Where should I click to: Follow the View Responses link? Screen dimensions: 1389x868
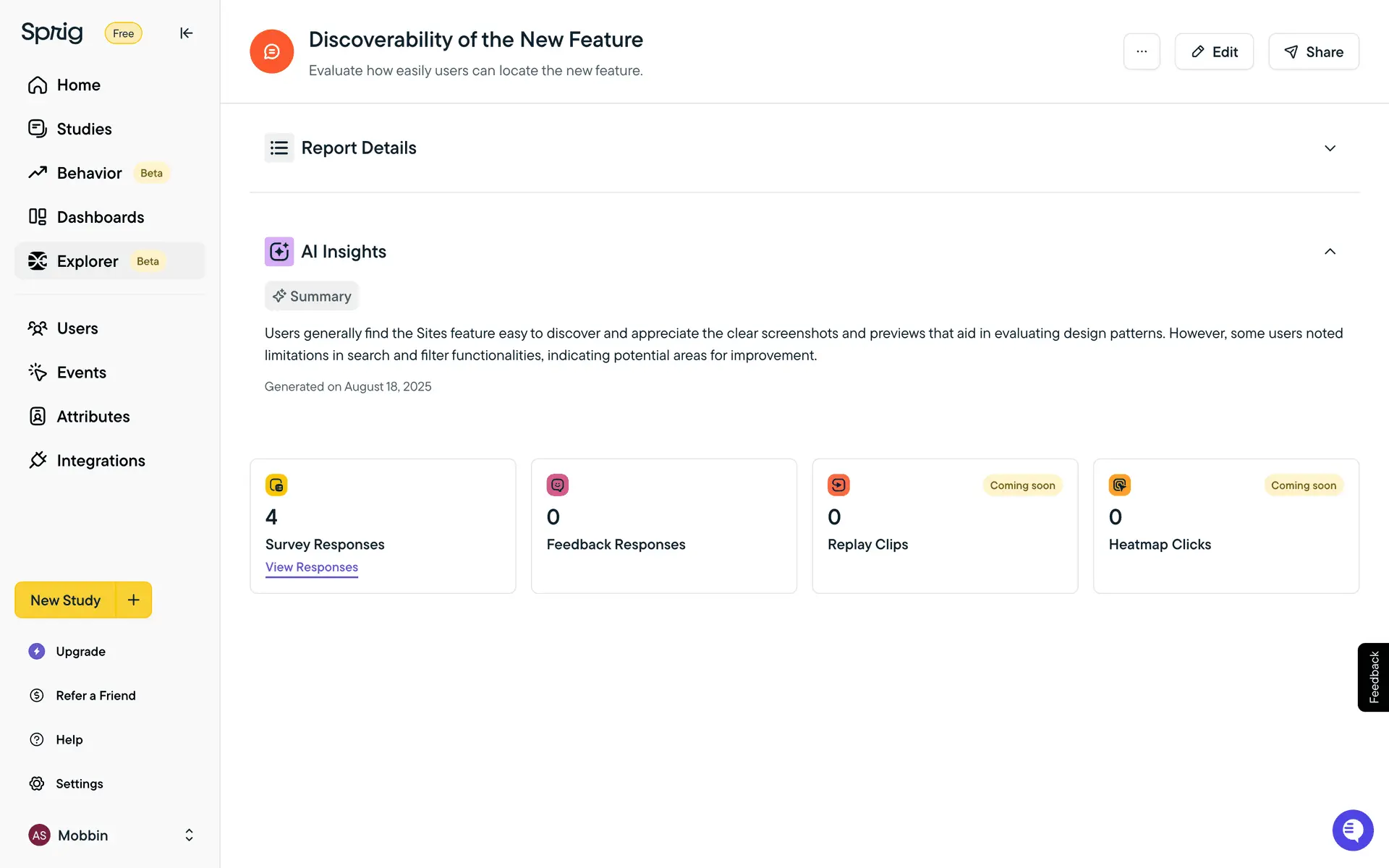click(x=311, y=567)
